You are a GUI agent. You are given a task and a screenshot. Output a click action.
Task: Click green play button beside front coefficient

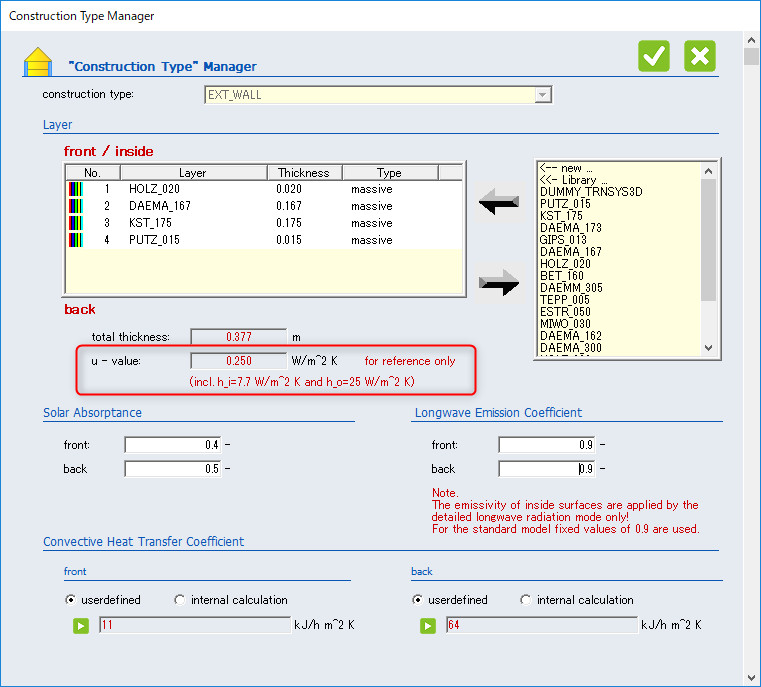tap(81, 626)
